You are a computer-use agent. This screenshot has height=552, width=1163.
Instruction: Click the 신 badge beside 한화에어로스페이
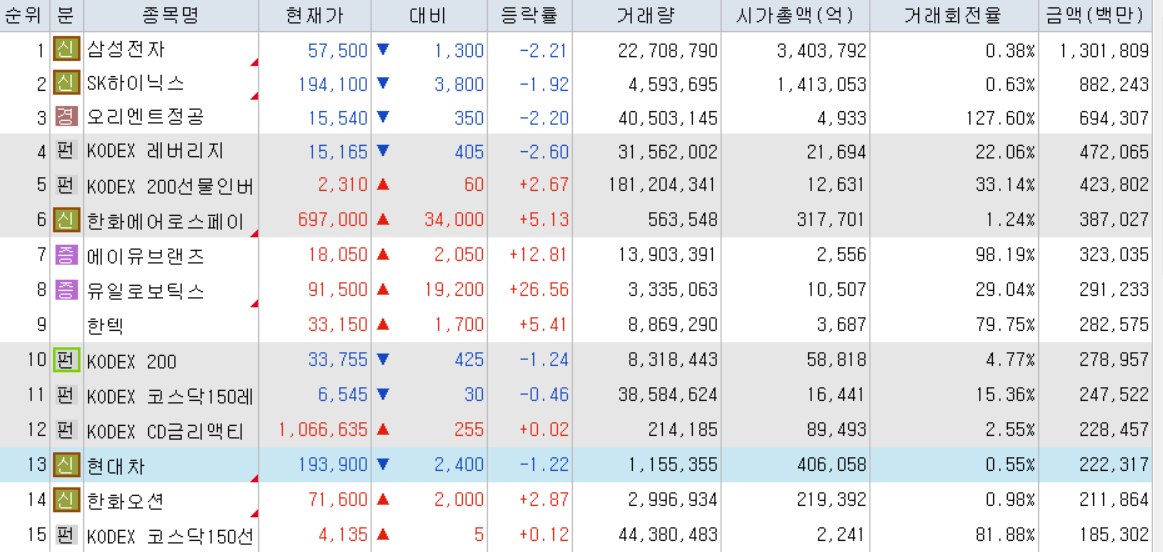(x=67, y=220)
